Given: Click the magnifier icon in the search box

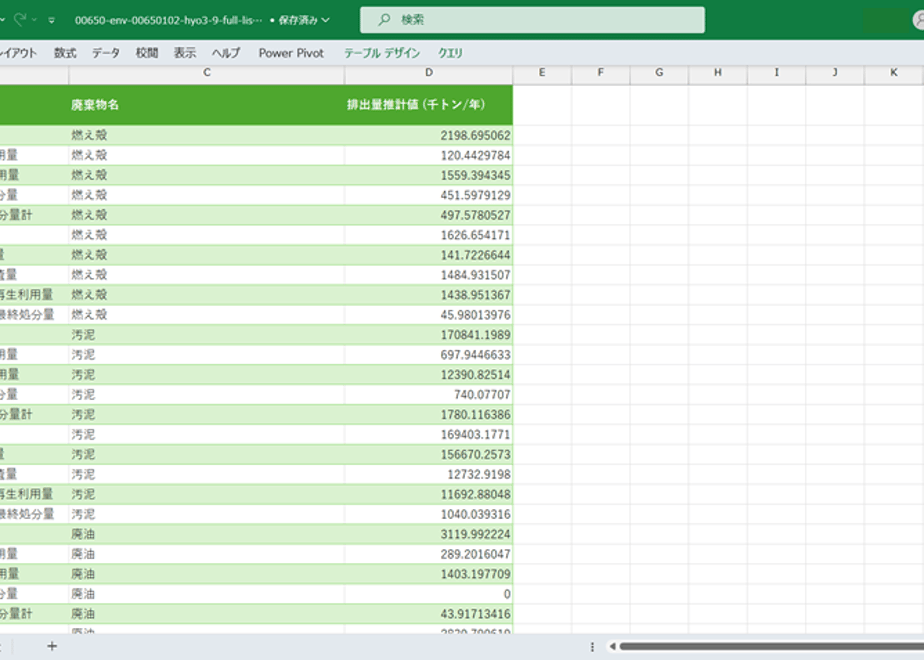Looking at the screenshot, I should point(384,20).
